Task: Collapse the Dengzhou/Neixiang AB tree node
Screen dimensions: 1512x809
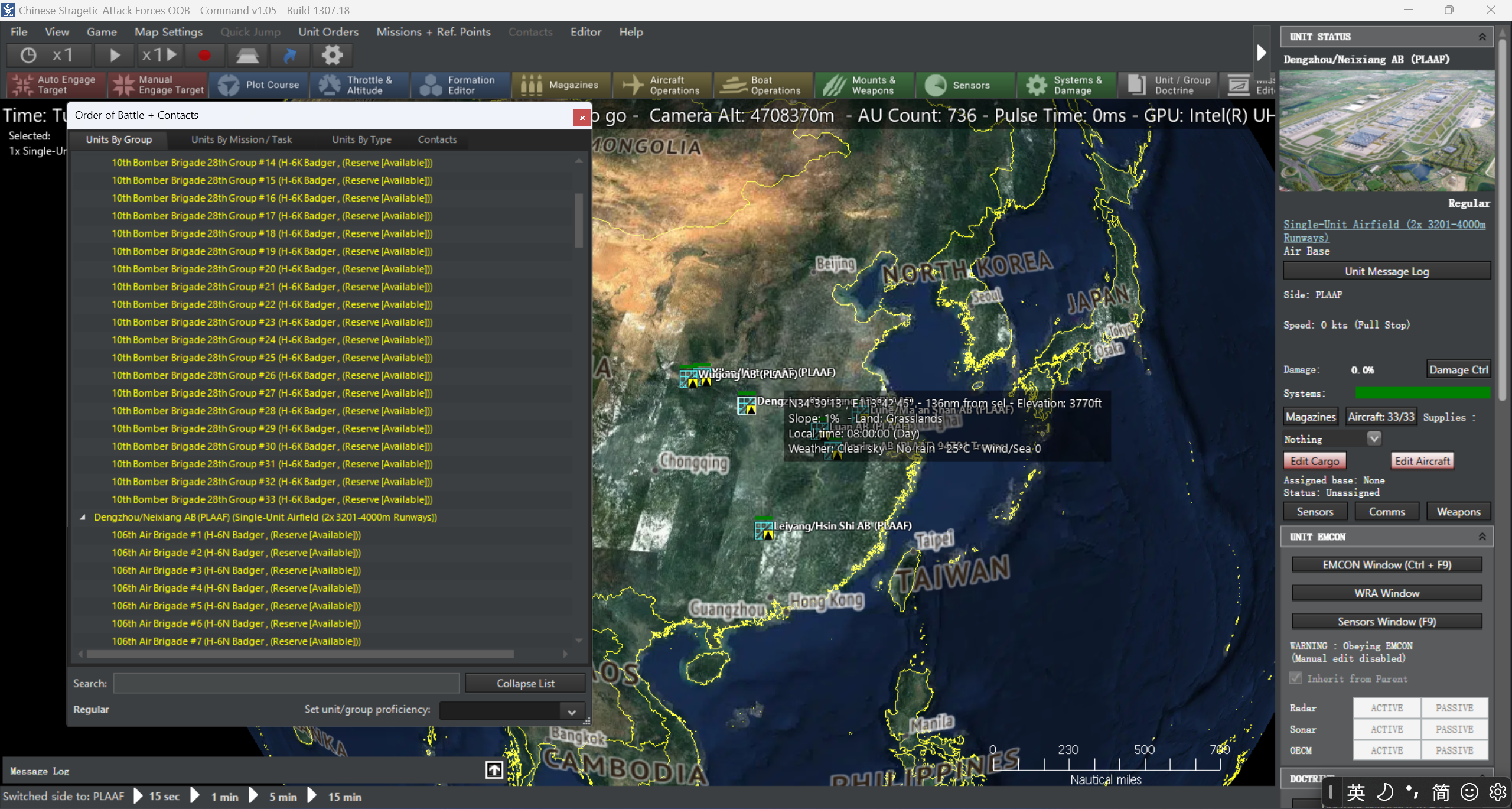Action: pyautogui.click(x=83, y=517)
